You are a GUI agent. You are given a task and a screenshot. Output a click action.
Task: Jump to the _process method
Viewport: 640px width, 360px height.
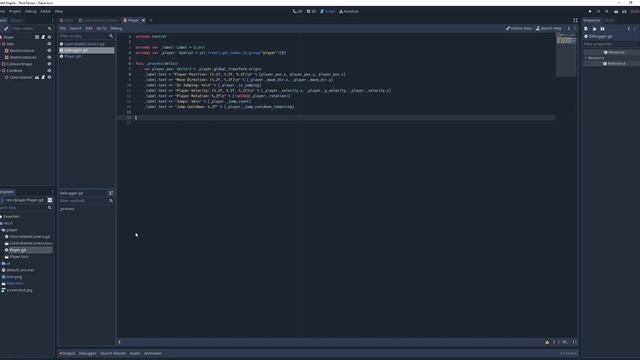(67, 209)
